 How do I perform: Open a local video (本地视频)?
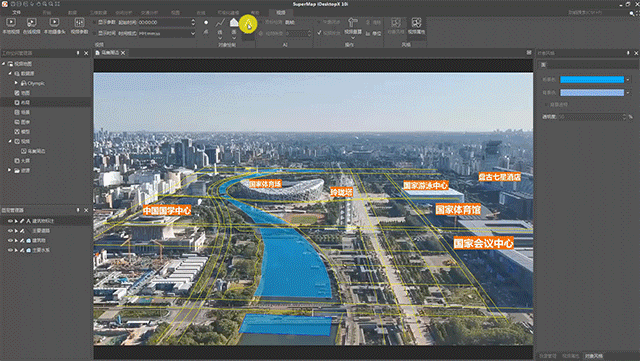pos(11,25)
